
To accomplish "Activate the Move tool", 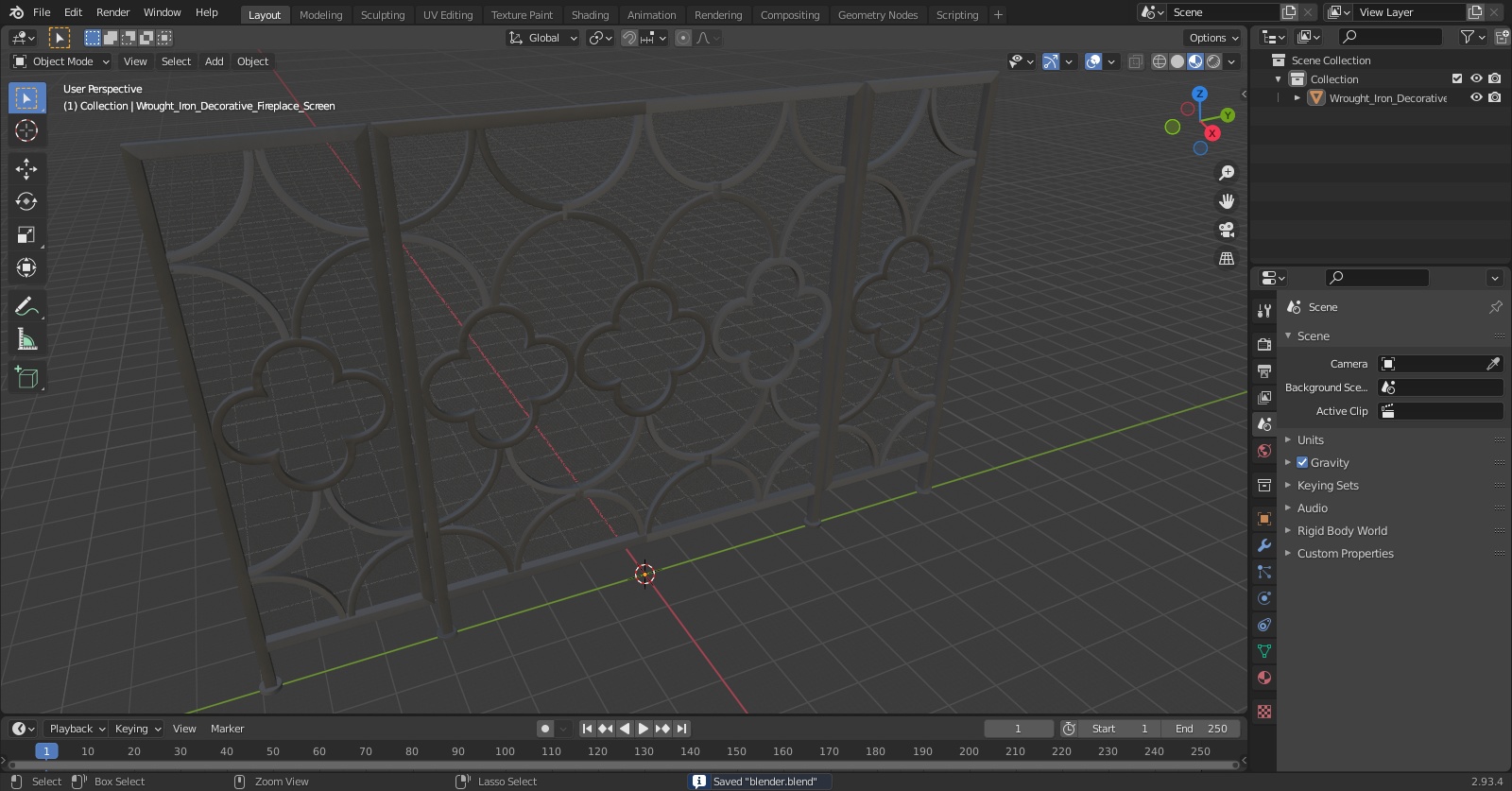I will [x=26, y=169].
